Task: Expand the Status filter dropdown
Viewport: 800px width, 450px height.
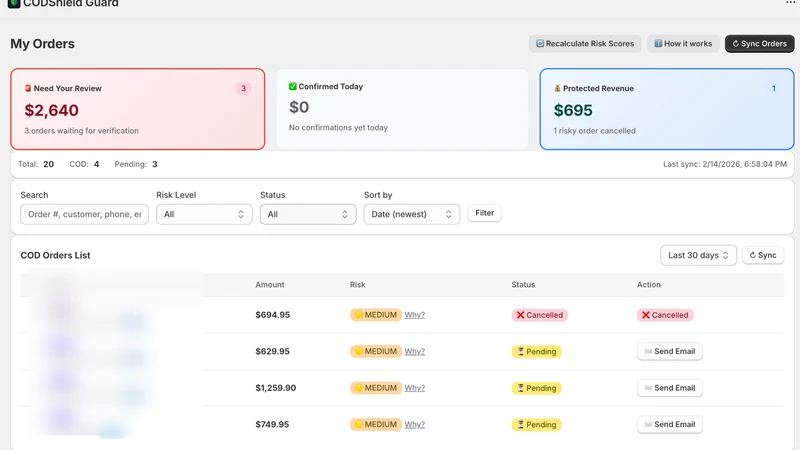Action: point(308,214)
